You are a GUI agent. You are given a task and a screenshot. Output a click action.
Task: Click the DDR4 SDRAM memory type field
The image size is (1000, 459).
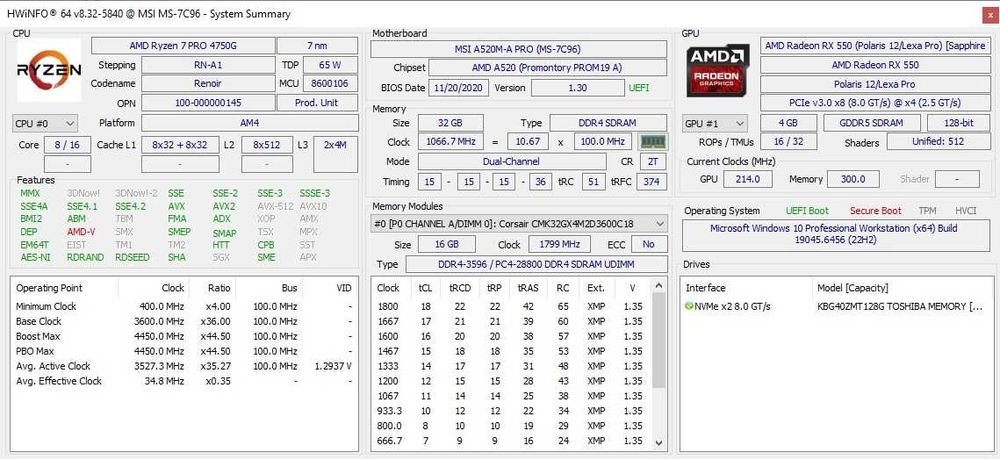coord(608,123)
